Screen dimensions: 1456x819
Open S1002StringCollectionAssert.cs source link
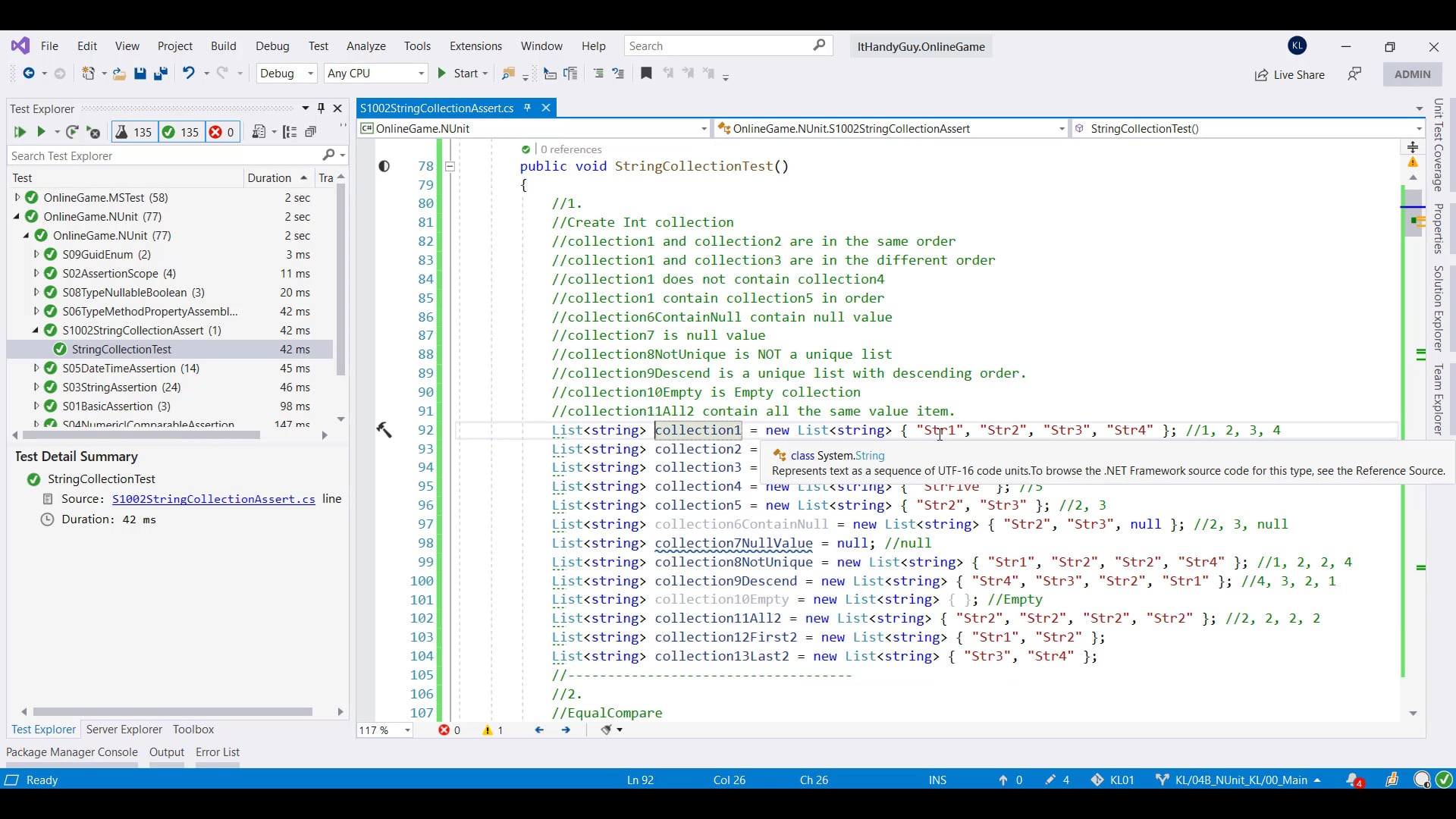(x=213, y=499)
